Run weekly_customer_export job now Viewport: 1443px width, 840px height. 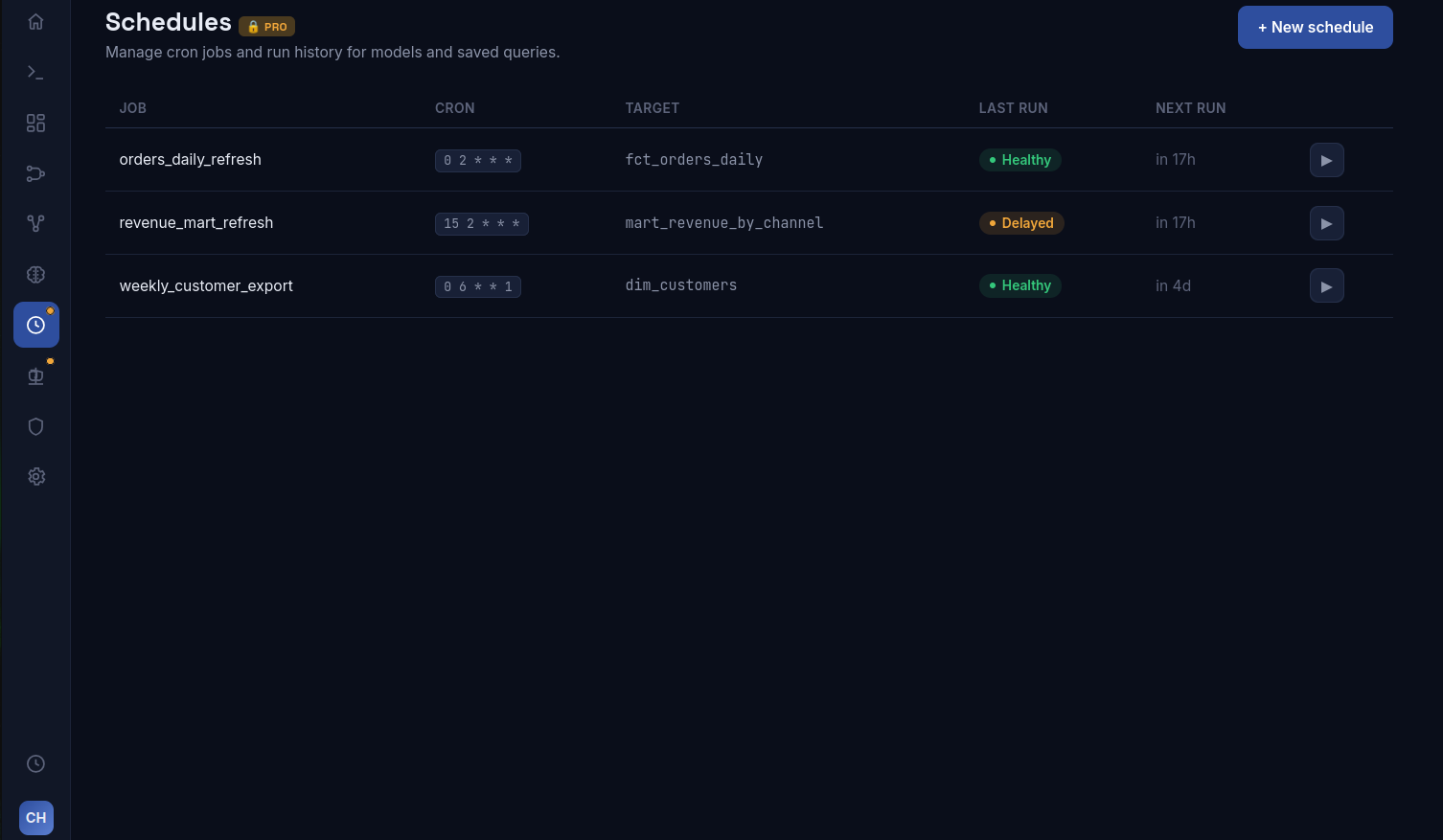coord(1326,285)
